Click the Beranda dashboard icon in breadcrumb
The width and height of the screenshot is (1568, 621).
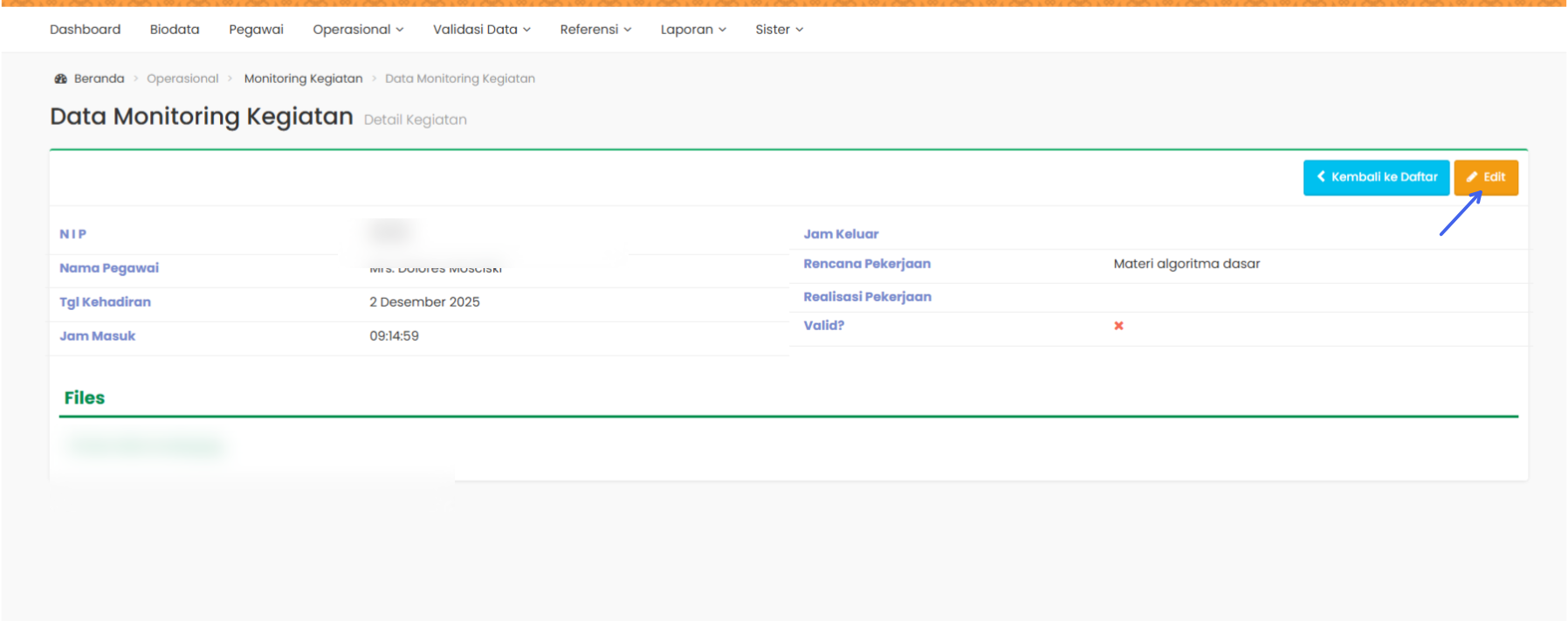pos(60,79)
